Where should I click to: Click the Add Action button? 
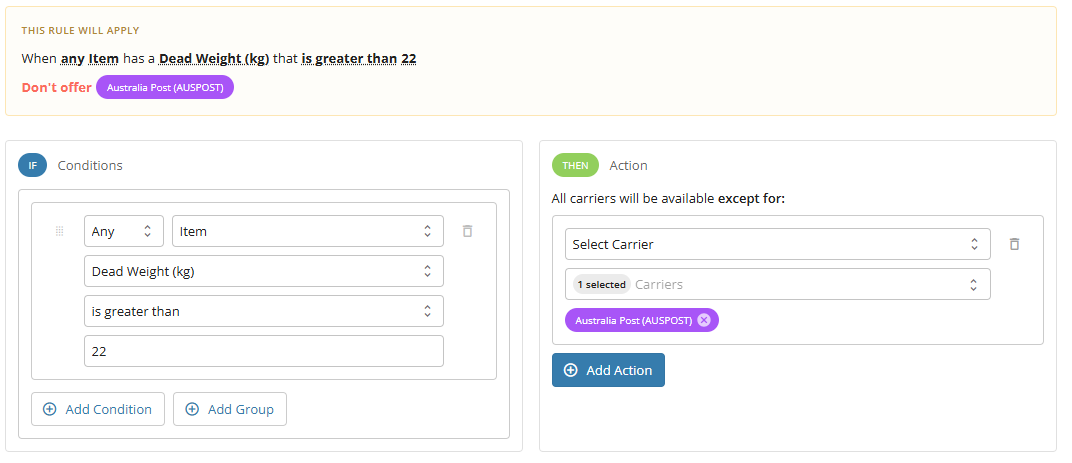tap(608, 370)
